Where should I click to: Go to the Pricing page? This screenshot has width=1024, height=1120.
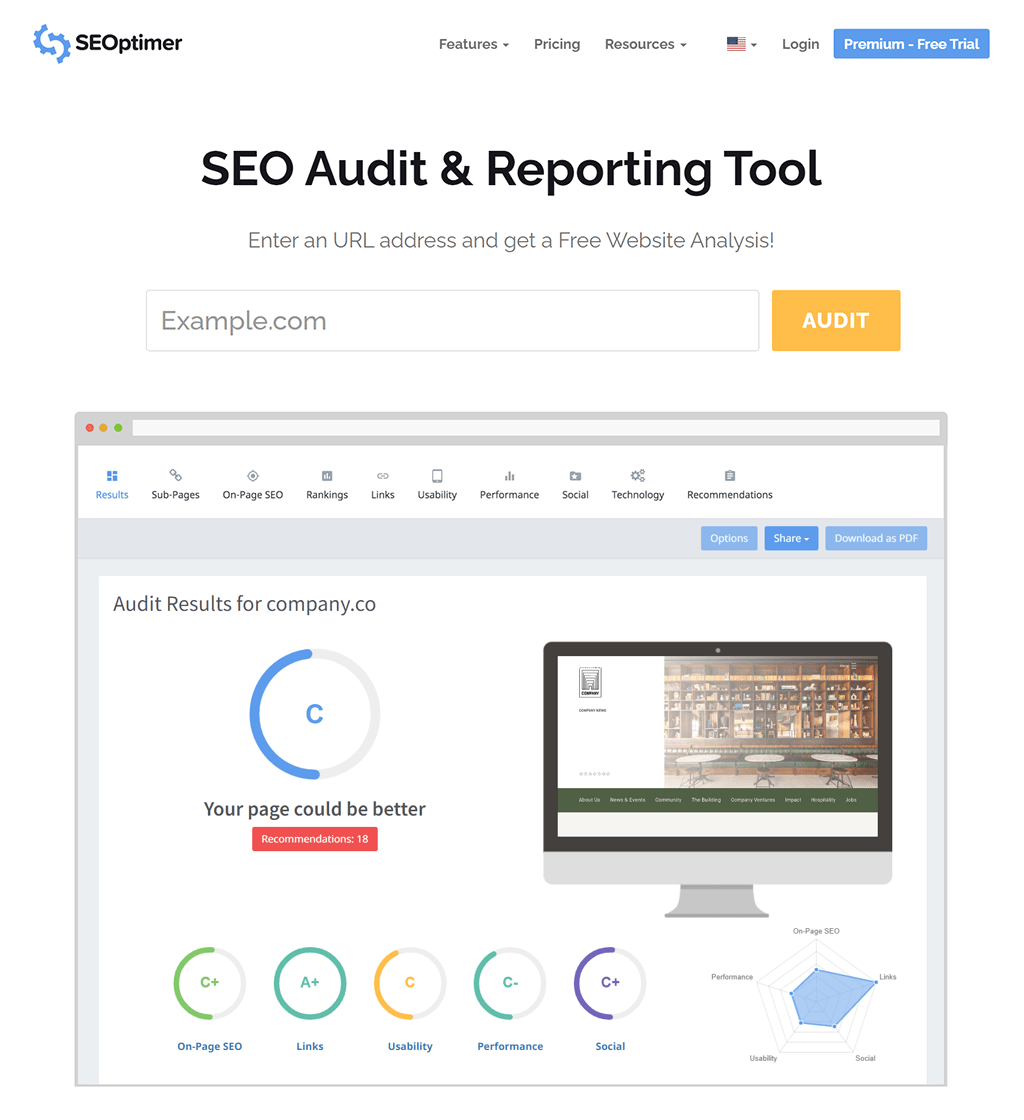point(557,44)
